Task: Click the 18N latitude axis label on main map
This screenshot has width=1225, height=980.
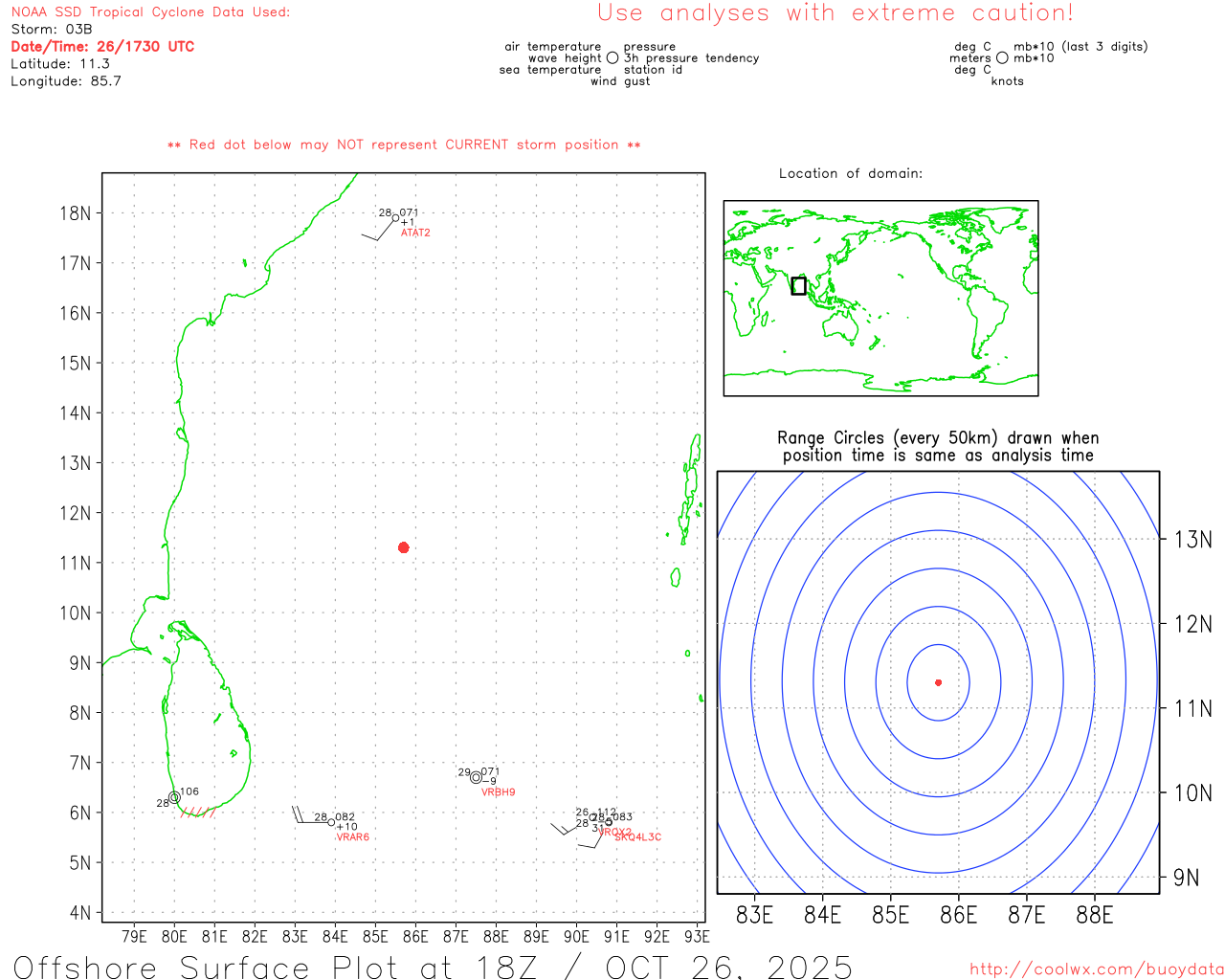Action: tap(75, 213)
